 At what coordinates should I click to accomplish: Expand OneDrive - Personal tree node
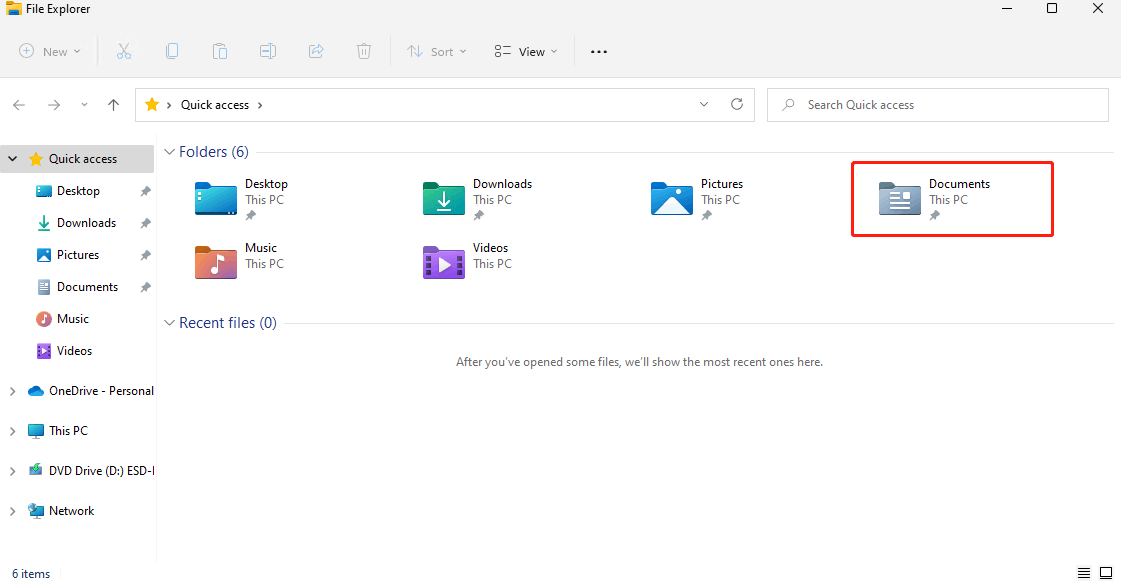coord(13,391)
